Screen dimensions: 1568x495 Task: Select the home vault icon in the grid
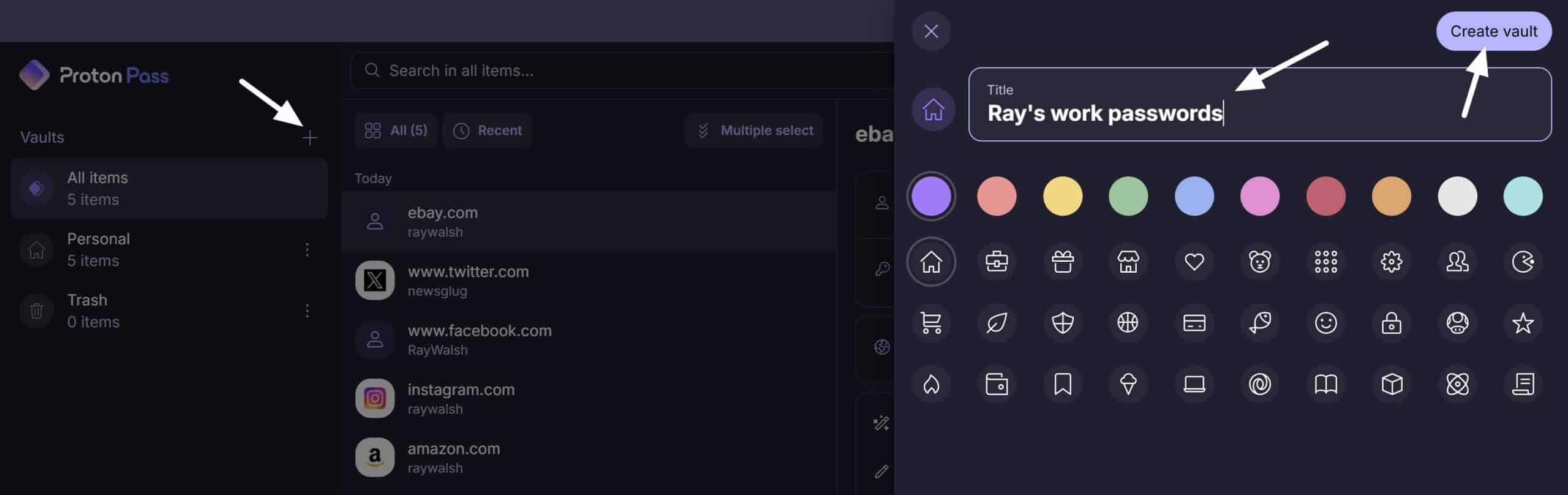click(931, 262)
